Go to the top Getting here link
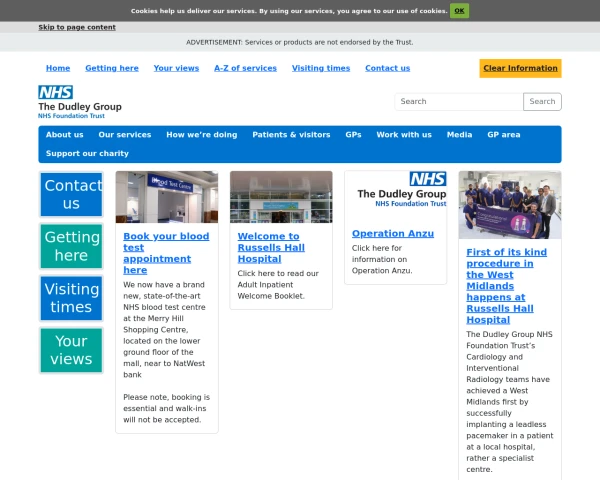The width and height of the screenshot is (600, 480). coord(112,68)
